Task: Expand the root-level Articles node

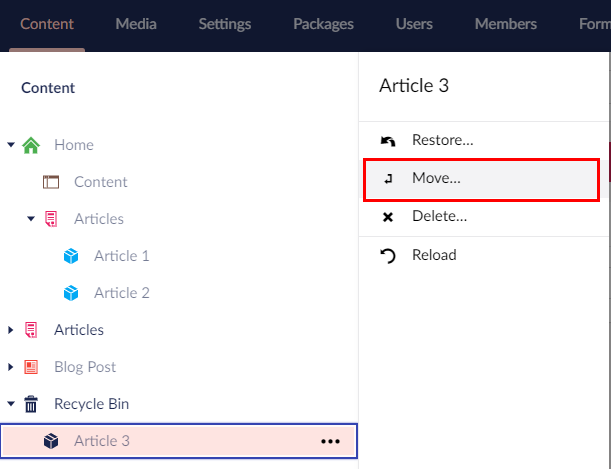Action: 11,330
